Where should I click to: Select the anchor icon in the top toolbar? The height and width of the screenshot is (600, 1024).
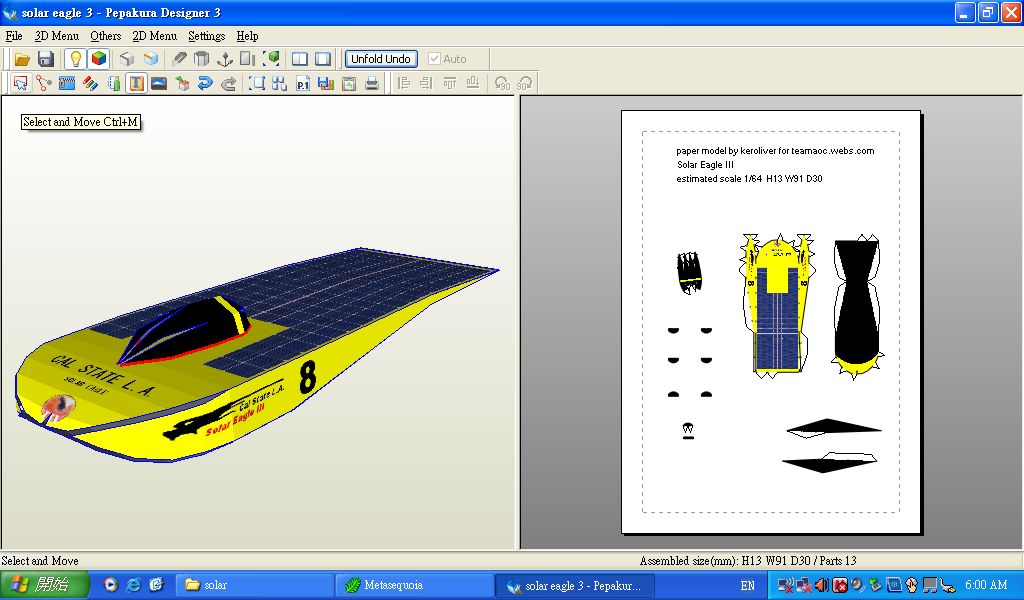(225, 59)
